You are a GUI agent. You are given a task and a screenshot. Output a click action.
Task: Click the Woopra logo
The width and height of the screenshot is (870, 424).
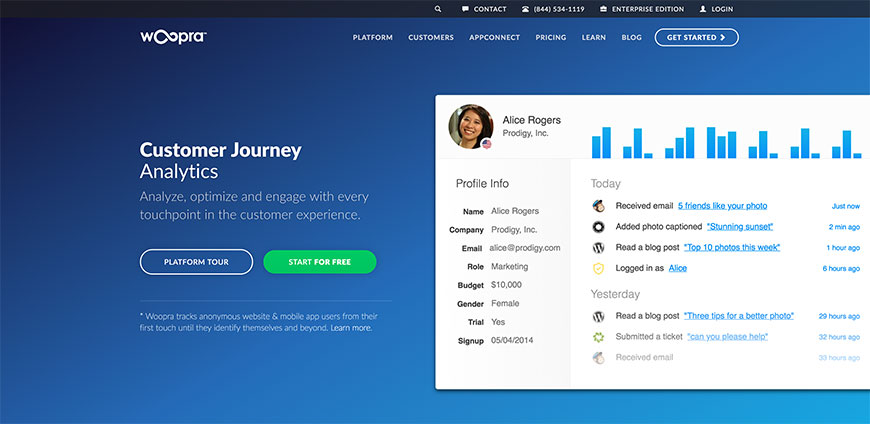click(x=173, y=37)
